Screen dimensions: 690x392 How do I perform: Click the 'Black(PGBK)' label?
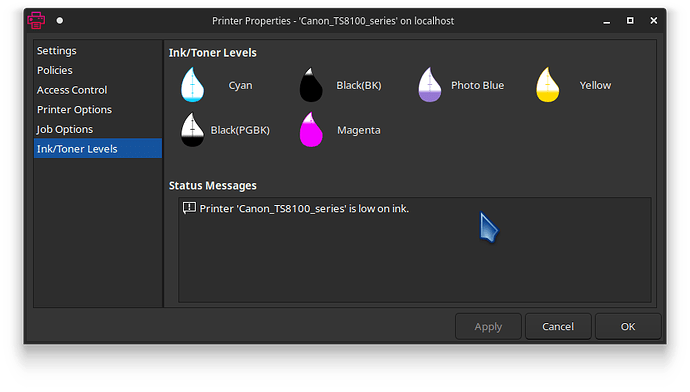click(240, 130)
